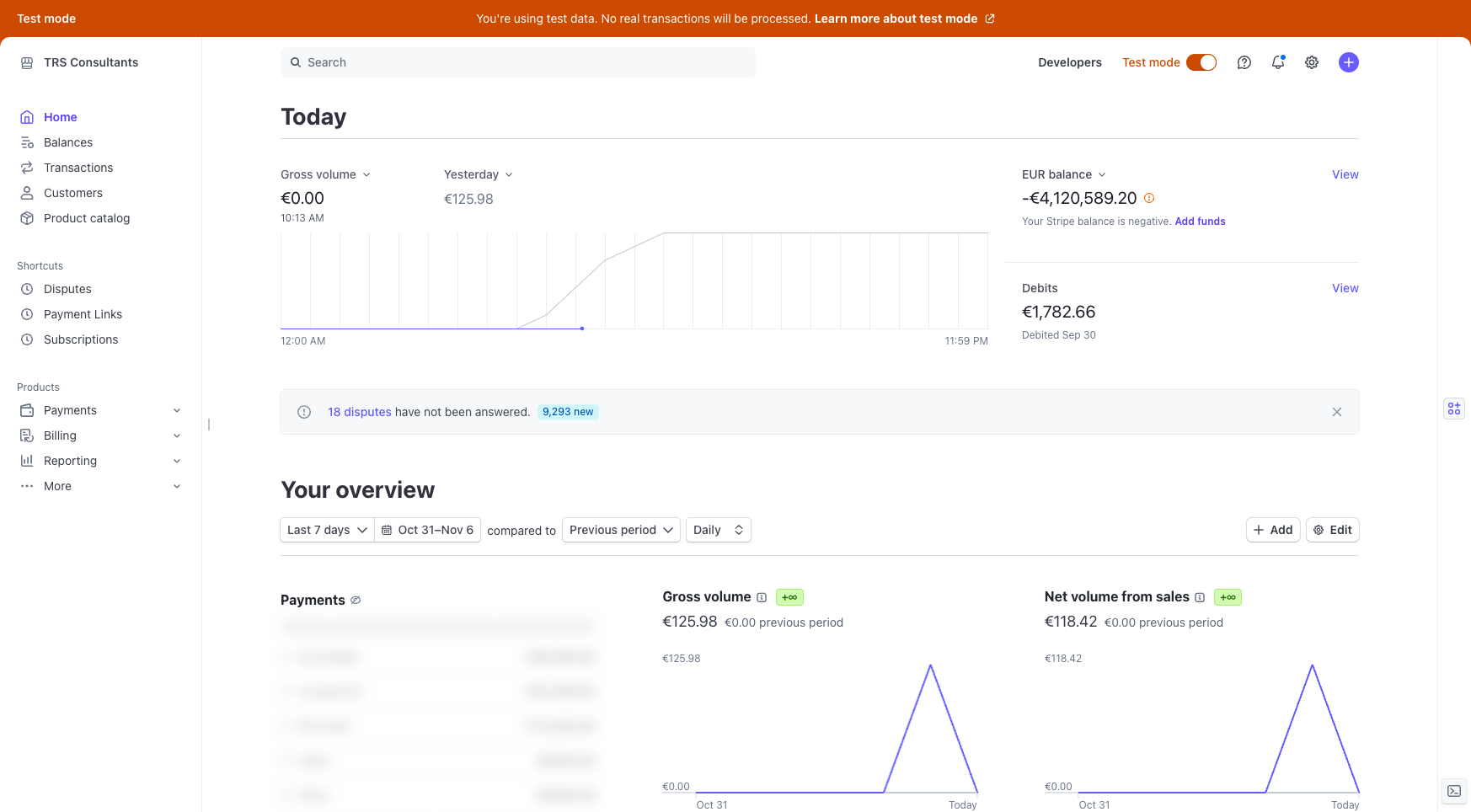Open the notifications bell icon
Image resolution: width=1471 pixels, height=812 pixels.
1278,62
